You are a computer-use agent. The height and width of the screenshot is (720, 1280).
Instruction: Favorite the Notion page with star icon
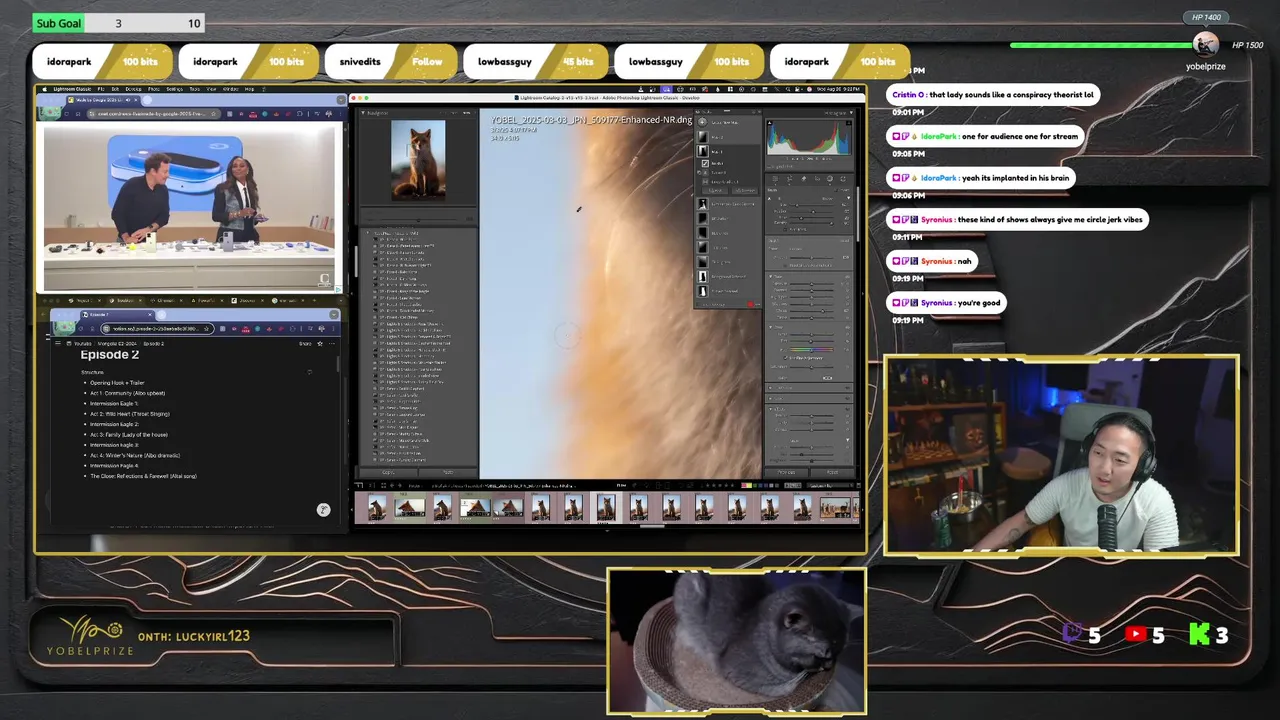(x=320, y=344)
